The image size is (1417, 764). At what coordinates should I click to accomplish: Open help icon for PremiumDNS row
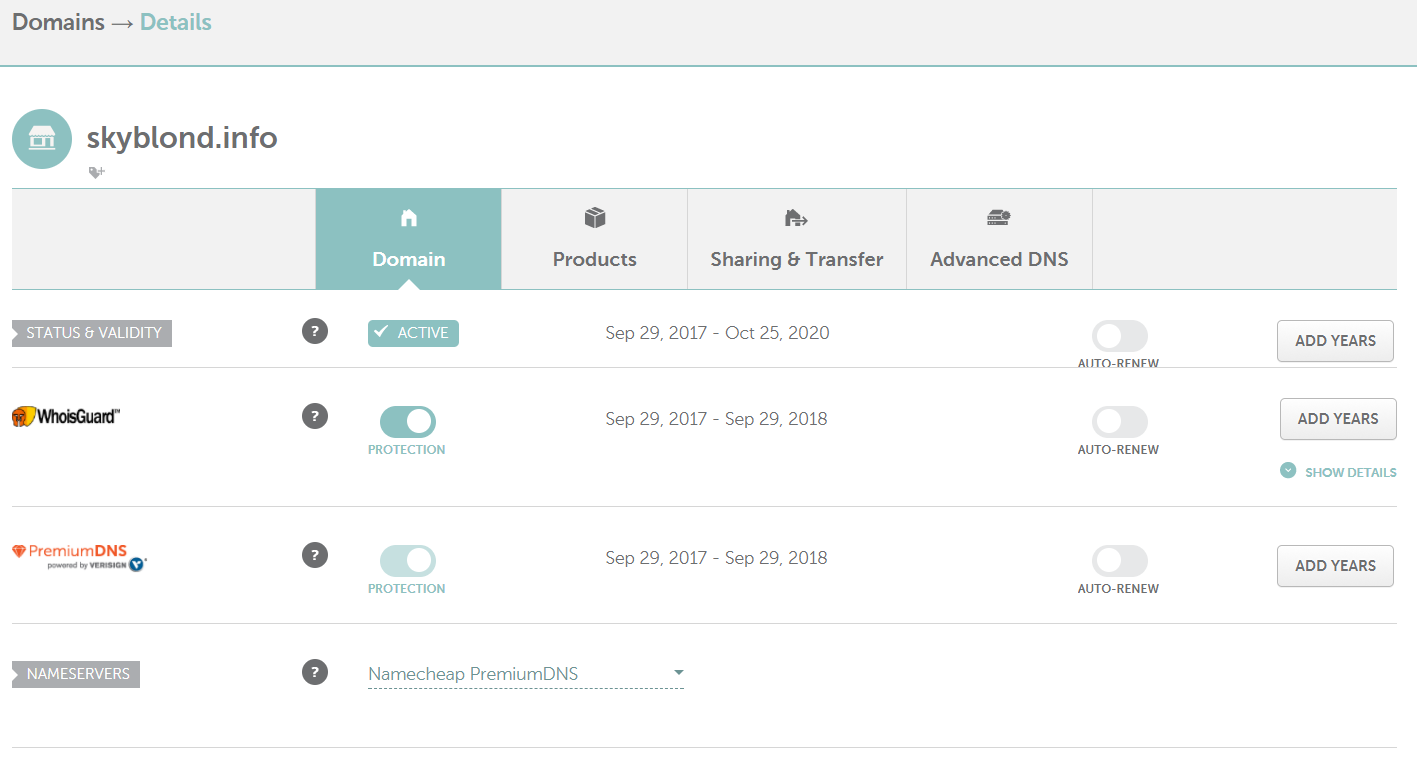tap(315, 555)
